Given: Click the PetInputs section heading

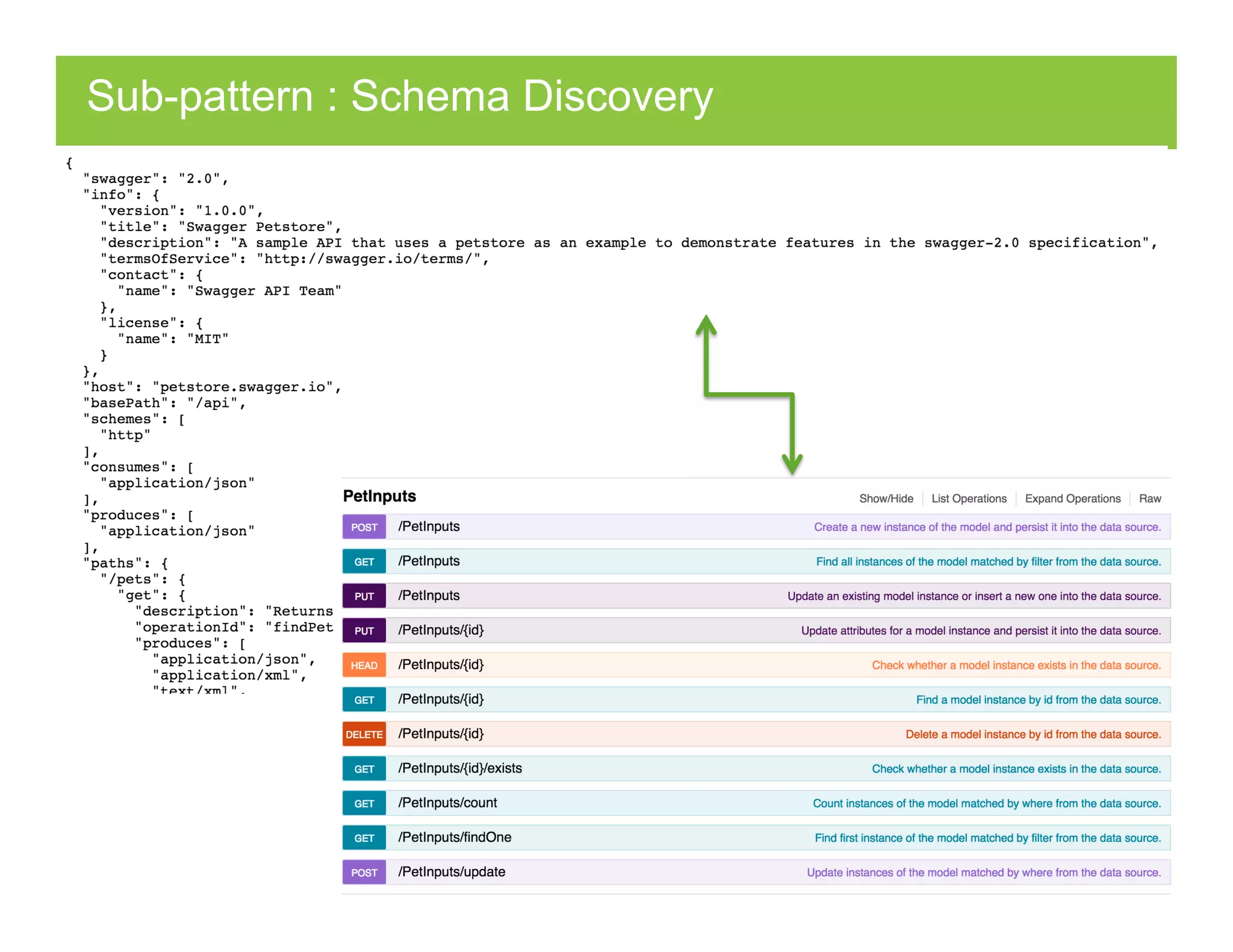Looking at the screenshot, I should (x=379, y=496).
